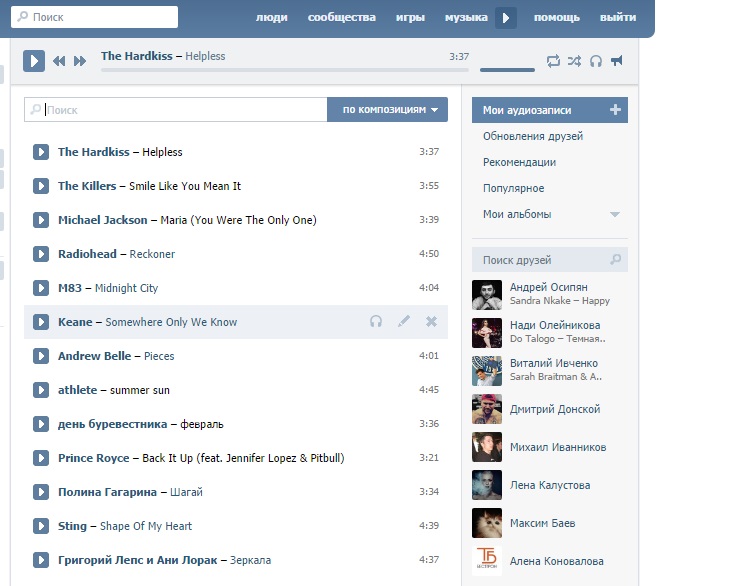
Task: Play Keane – Somewhere Only We Know
Action: pyautogui.click(x=41, y=322)
